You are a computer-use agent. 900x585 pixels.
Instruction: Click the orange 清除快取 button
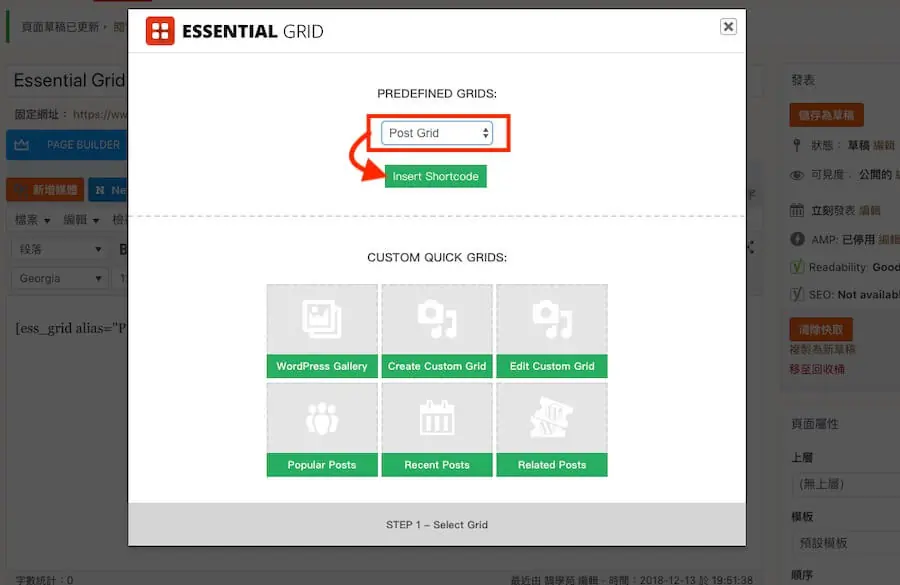pos(821,330)
